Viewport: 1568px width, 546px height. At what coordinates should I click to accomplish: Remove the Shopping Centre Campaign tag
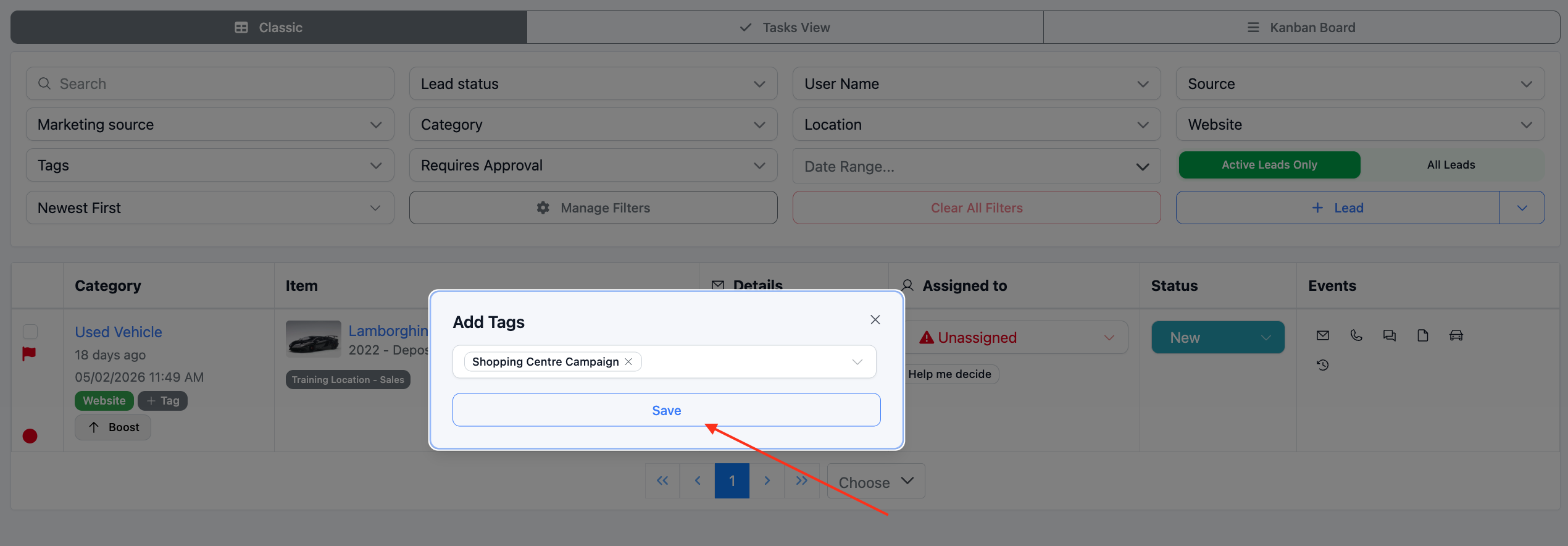pos(628,362)
